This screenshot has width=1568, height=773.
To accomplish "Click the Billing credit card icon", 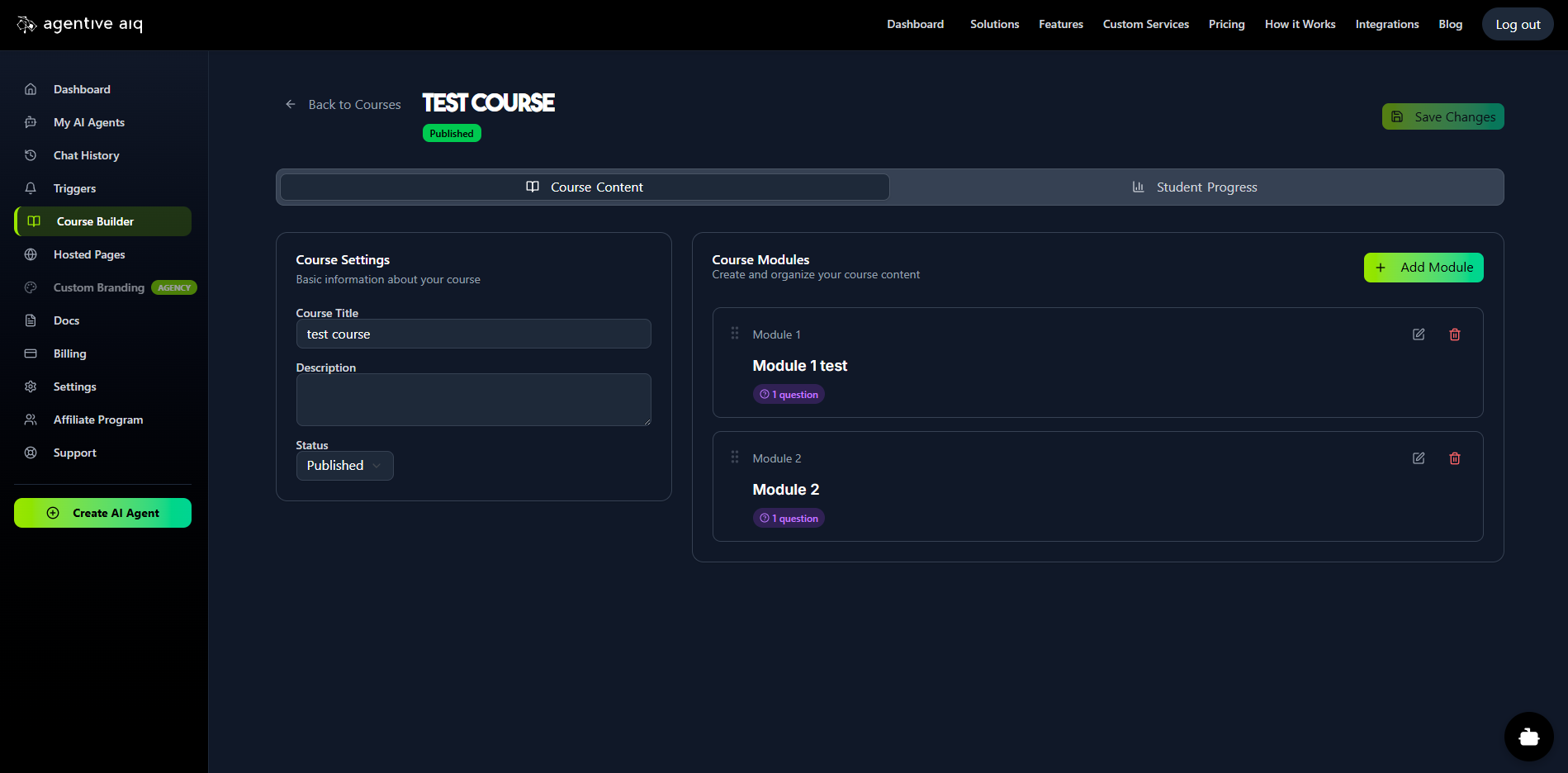I will pos(31,353).
